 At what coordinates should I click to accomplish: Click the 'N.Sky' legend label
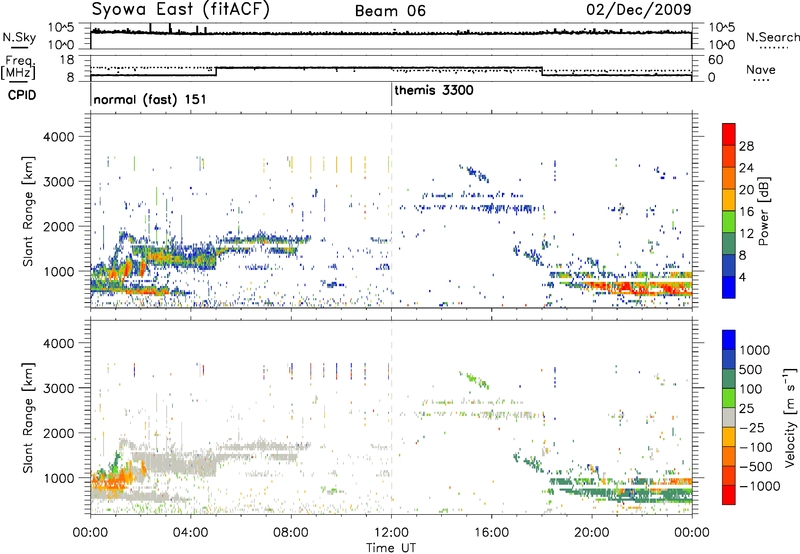[x=19, y=37]
